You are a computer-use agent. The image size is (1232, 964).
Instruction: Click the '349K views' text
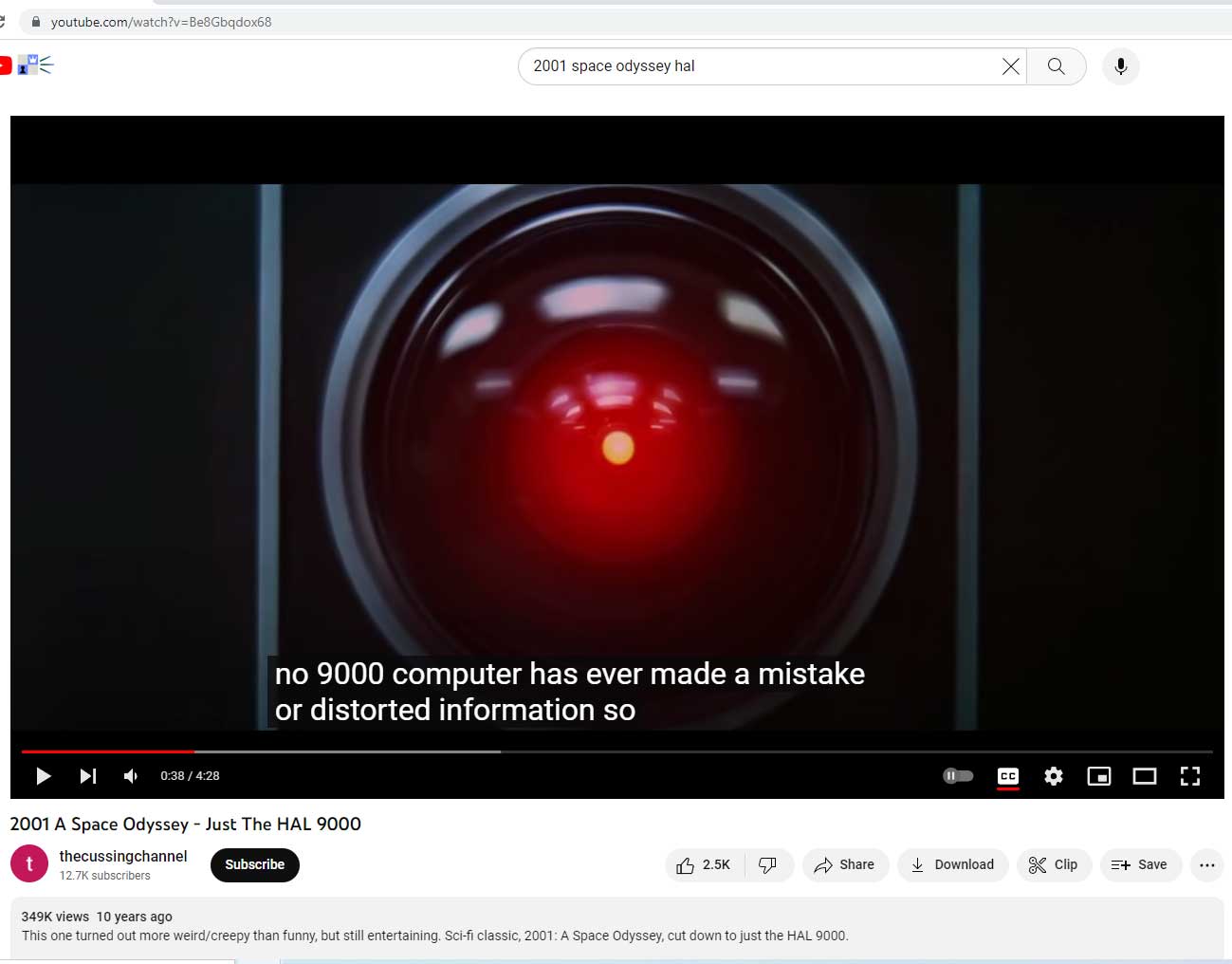click(x=55, y=917)
